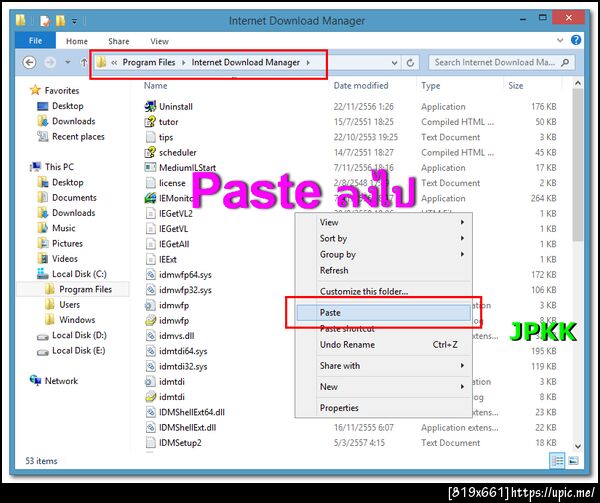Viewport: 600px width, 503px height.
Task: Select Users folder in navigation tree
Action: coord(69,304)
